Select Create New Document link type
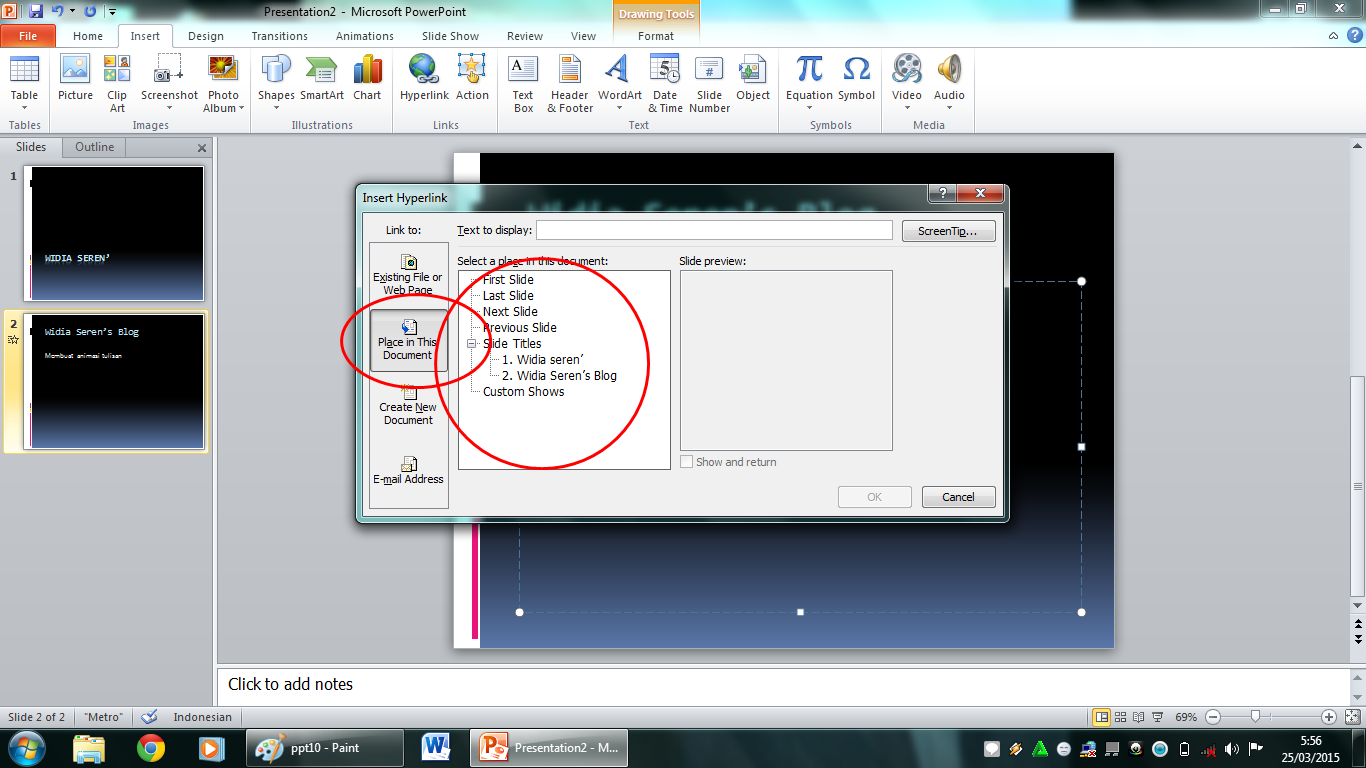The image size is (1366, 768). [408, 404]
